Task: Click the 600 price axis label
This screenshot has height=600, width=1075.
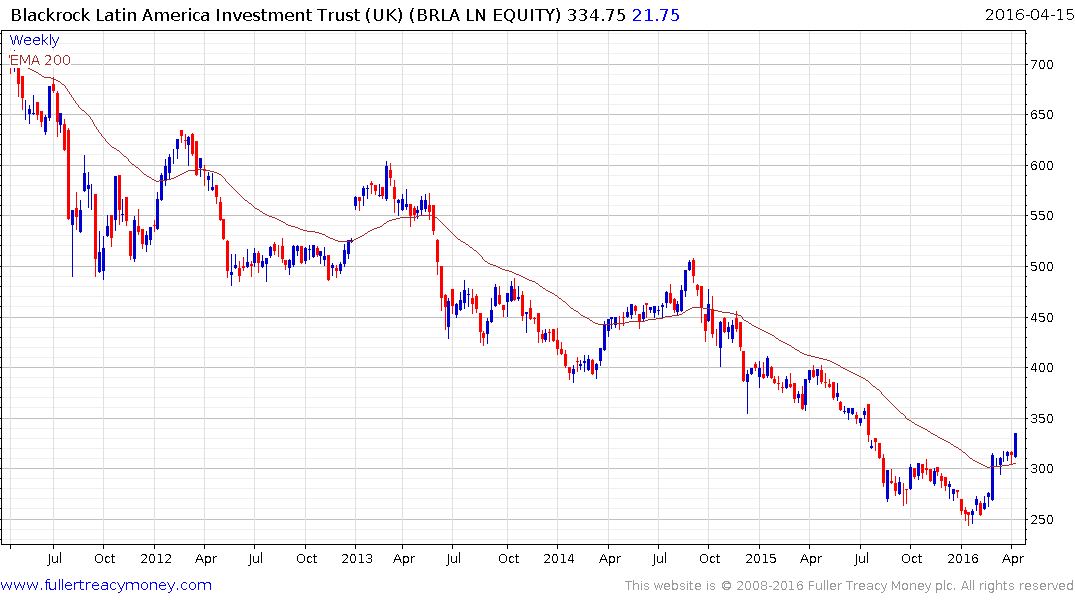Action: pos(1042,165)
